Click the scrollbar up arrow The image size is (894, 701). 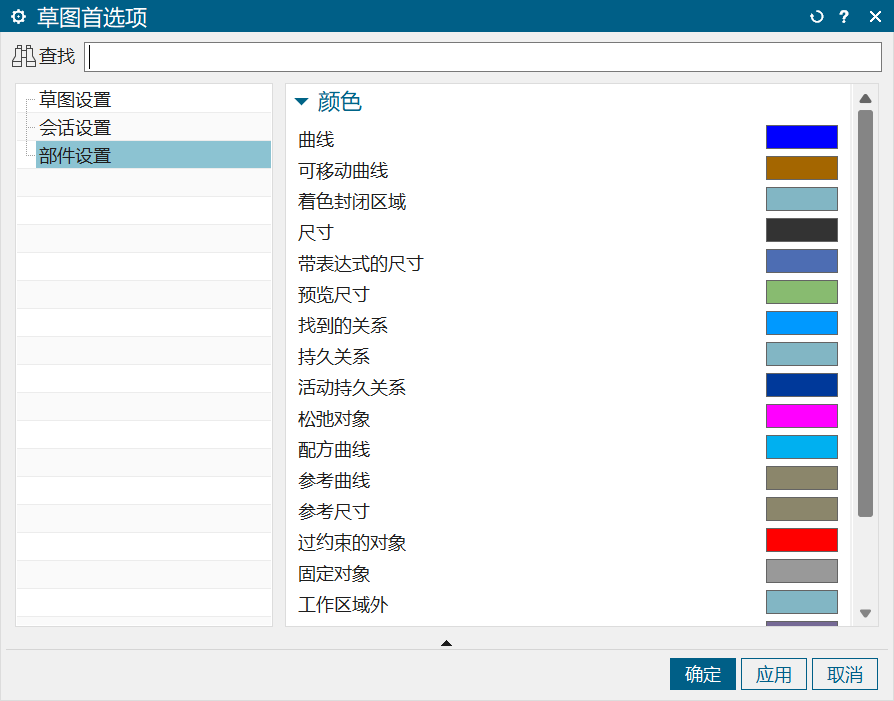[865, 99]
